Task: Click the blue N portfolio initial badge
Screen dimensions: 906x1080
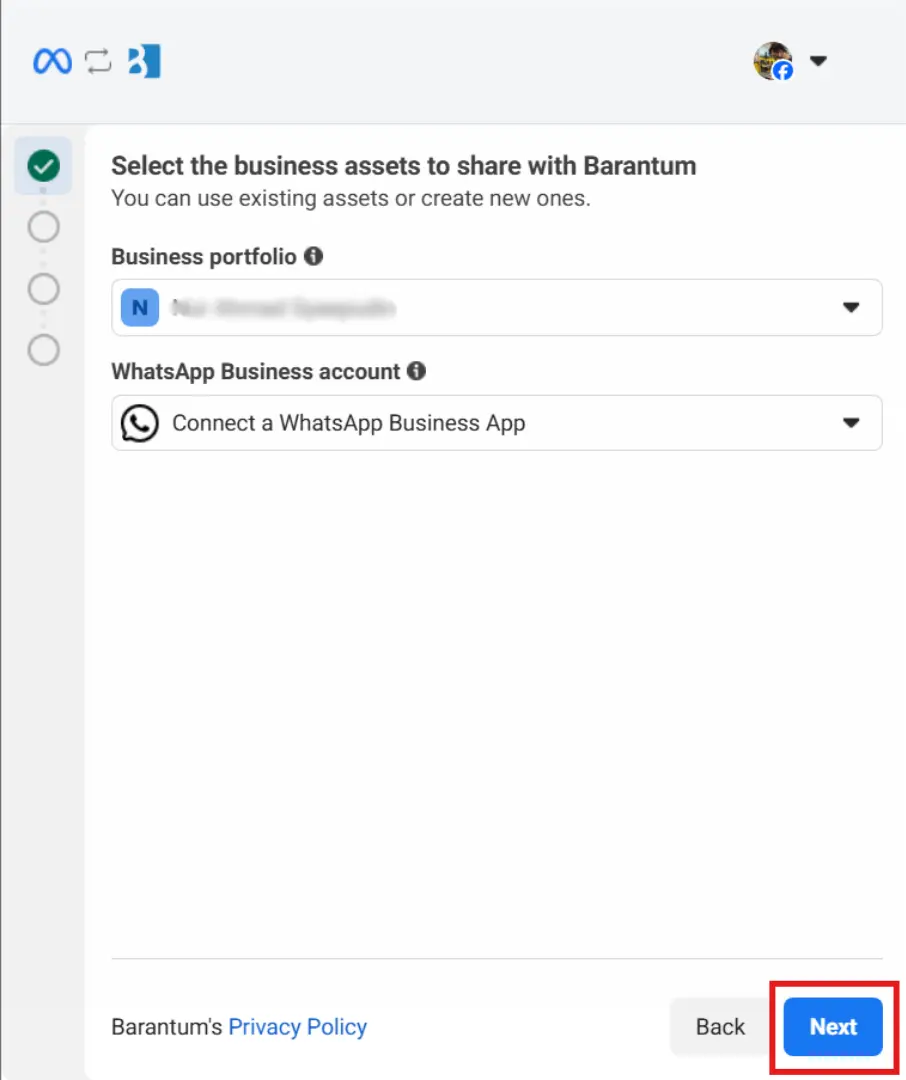Action: tap(138, 307)
